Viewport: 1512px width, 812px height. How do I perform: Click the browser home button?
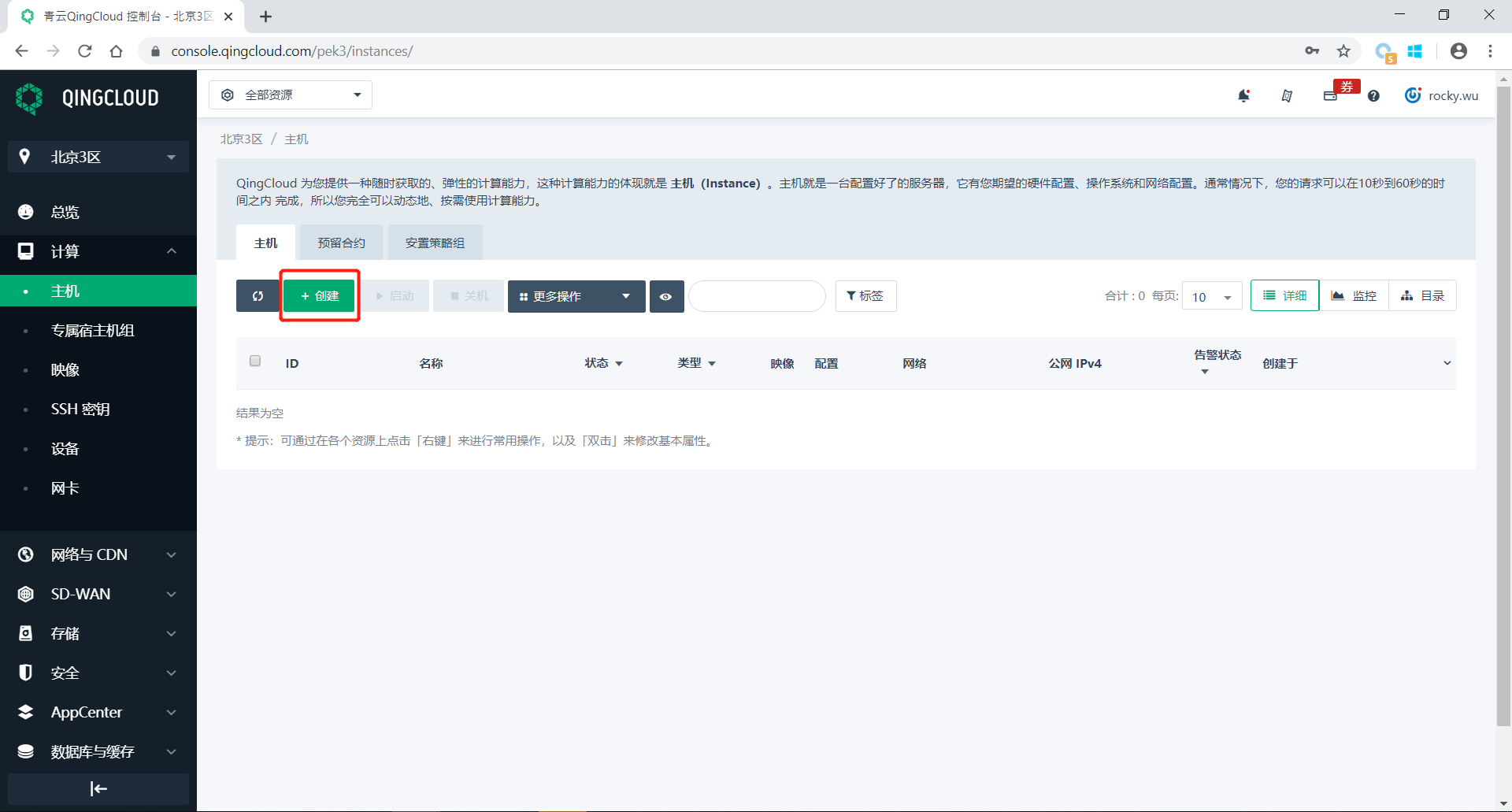point(116,51)
